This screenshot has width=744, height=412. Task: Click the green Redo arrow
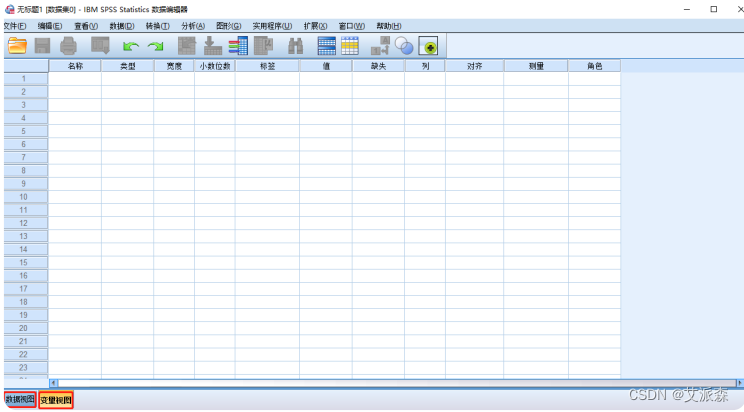click(x=156, y=46)
